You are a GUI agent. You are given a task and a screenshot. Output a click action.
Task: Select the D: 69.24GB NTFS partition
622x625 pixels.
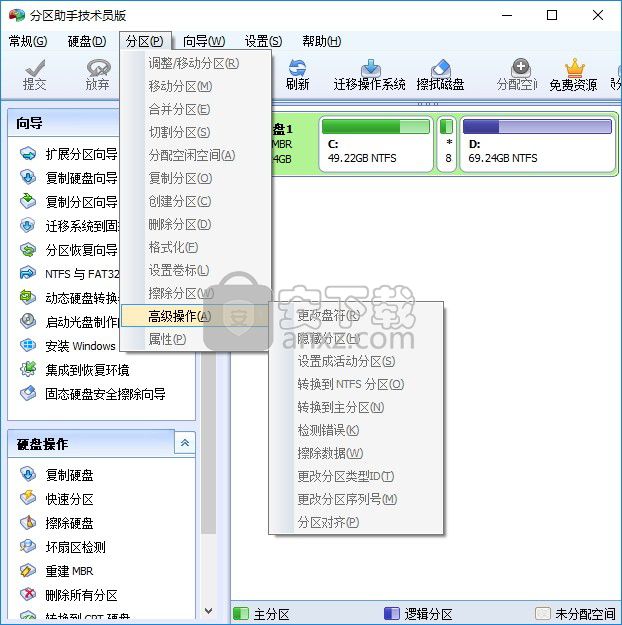click(537, 144)
